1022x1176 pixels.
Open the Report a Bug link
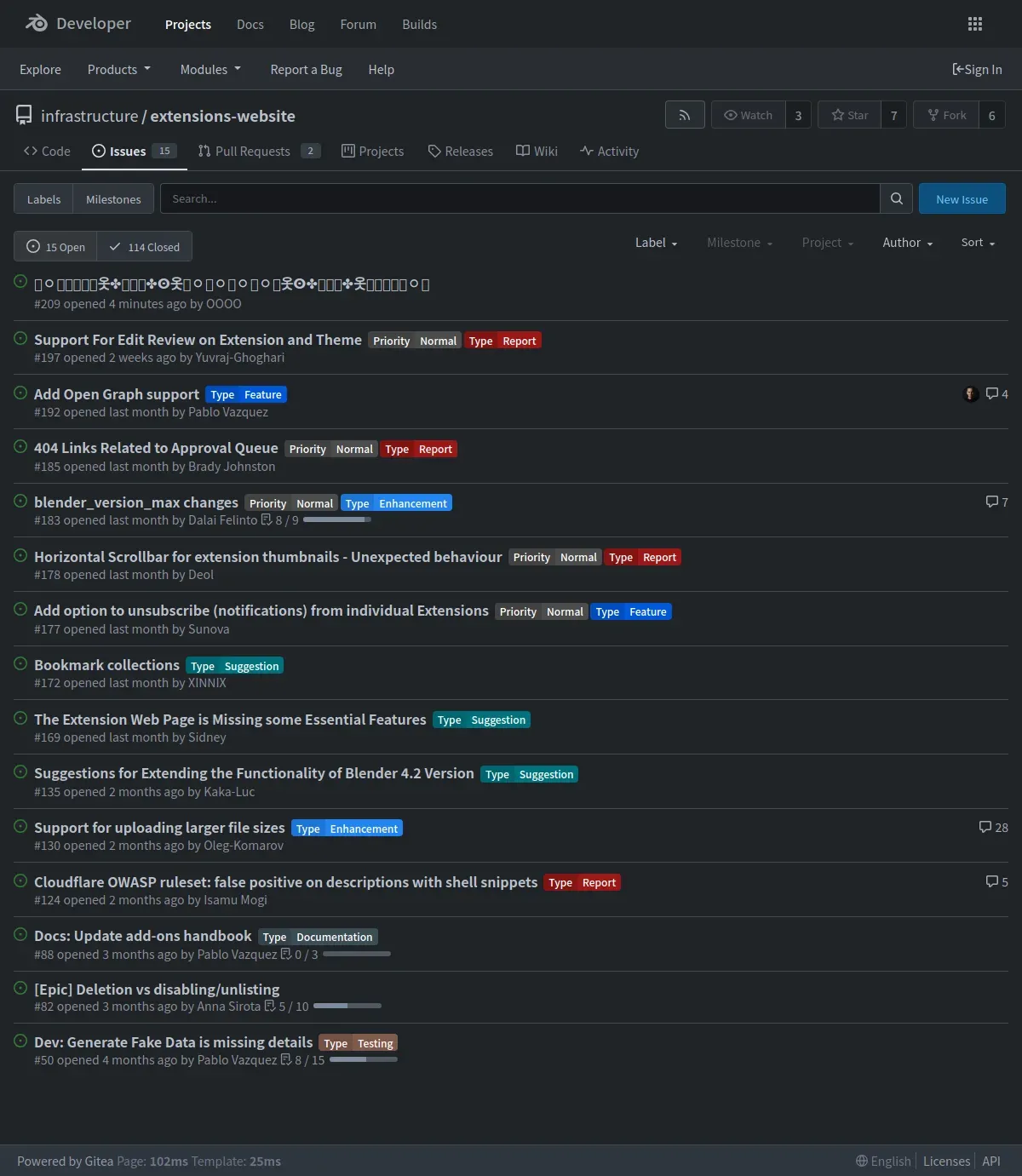306,69
